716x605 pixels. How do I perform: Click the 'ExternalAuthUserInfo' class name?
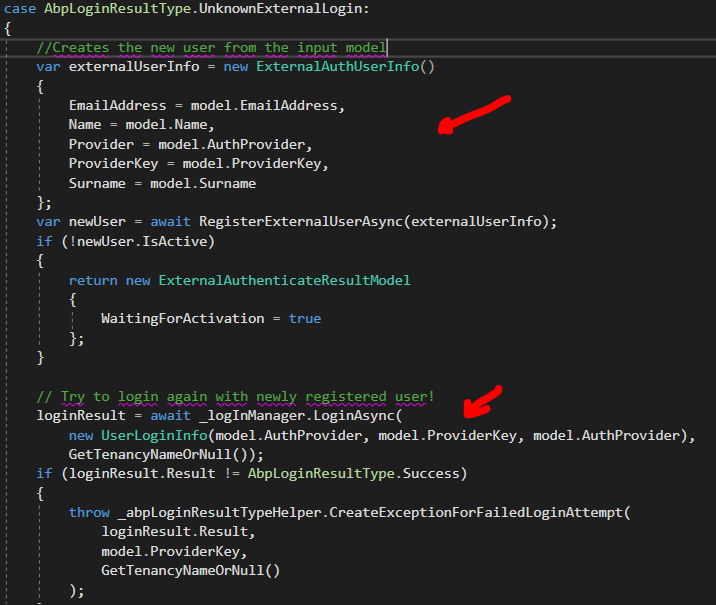pyautogui.click(x=338, y=67)
